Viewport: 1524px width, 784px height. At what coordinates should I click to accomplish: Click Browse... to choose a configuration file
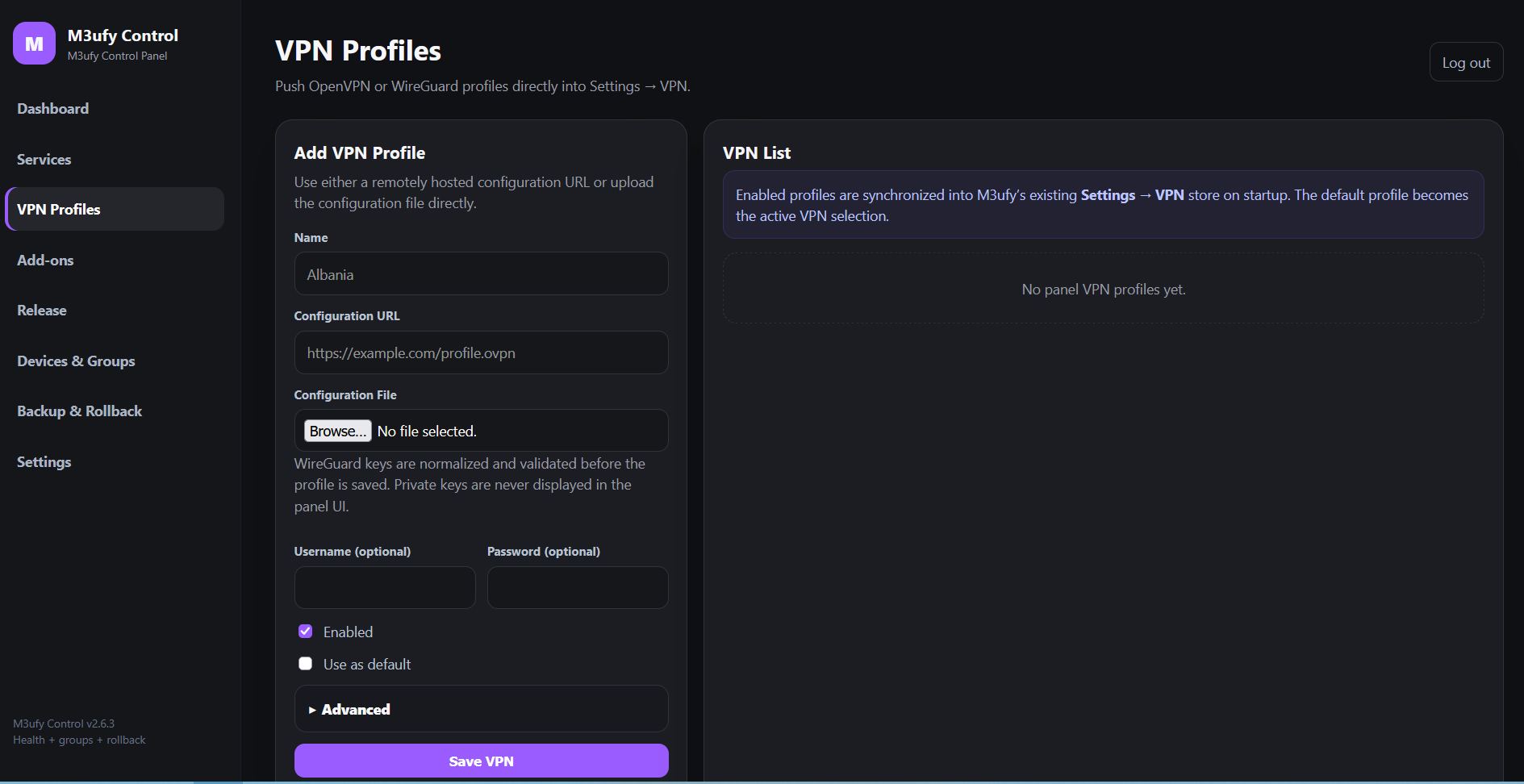(x=337, y=431)
